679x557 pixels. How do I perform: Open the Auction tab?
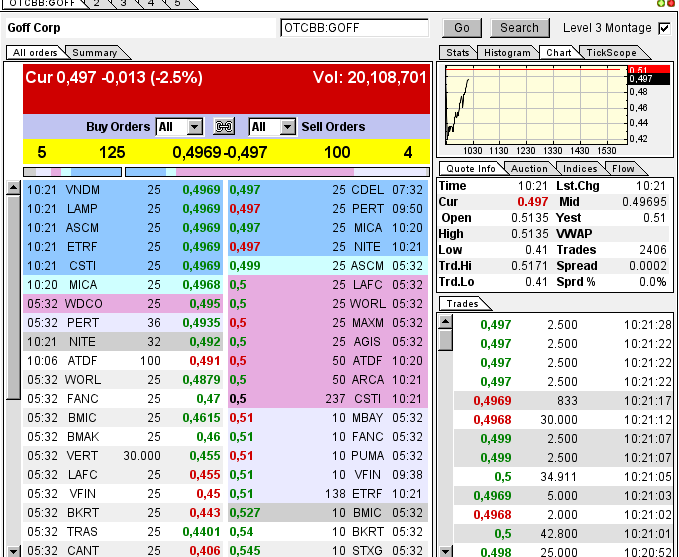point(529,168)
